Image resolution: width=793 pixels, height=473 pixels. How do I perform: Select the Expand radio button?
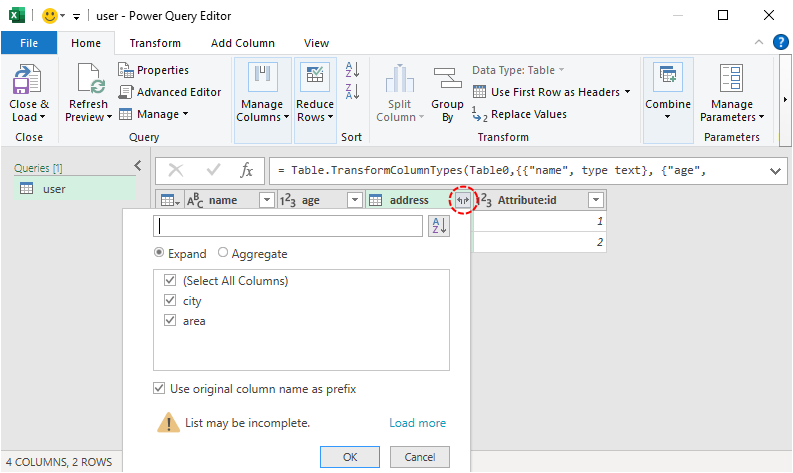(x=159, y=252)
